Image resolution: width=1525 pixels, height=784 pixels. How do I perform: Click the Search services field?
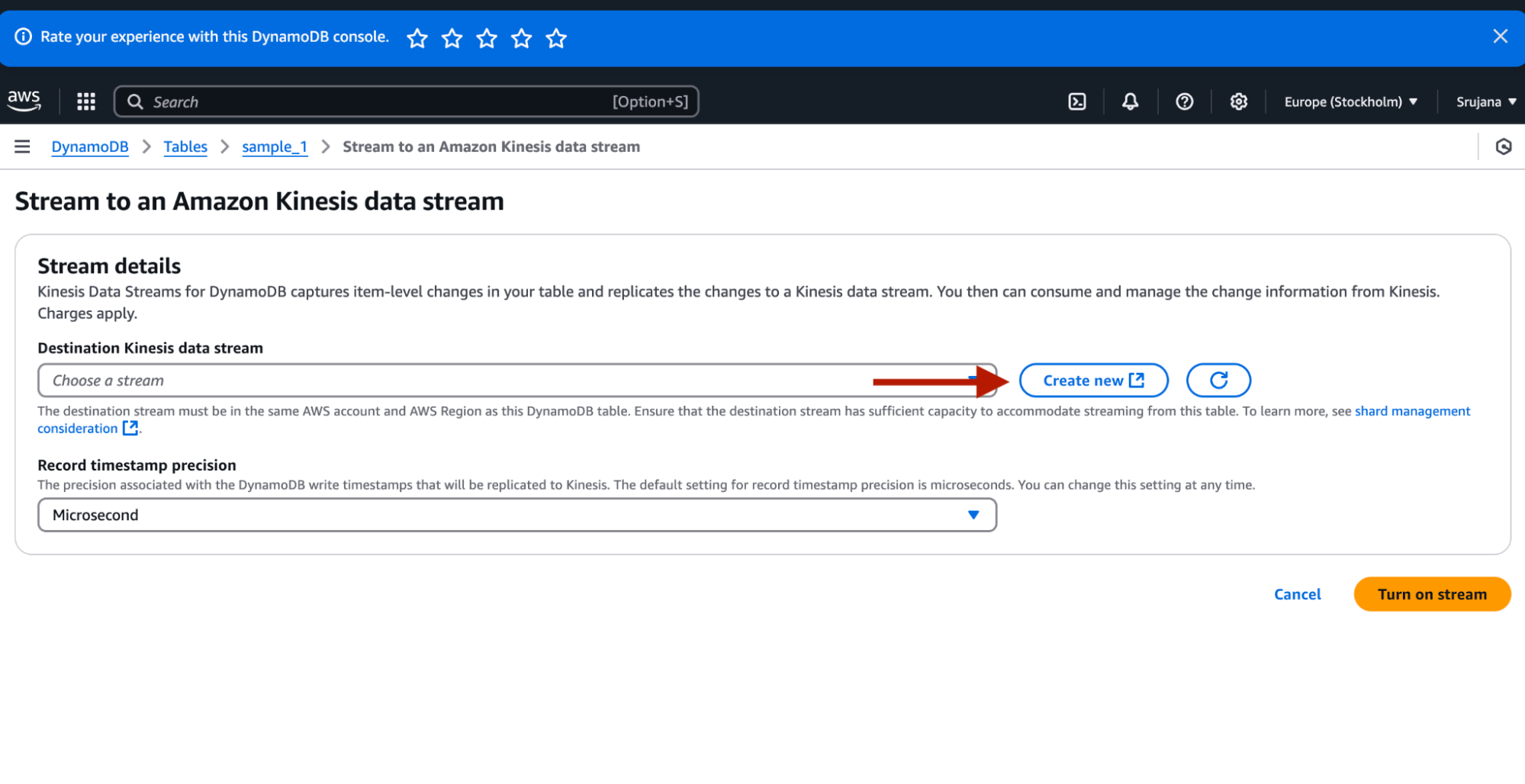tap(406, 101)
